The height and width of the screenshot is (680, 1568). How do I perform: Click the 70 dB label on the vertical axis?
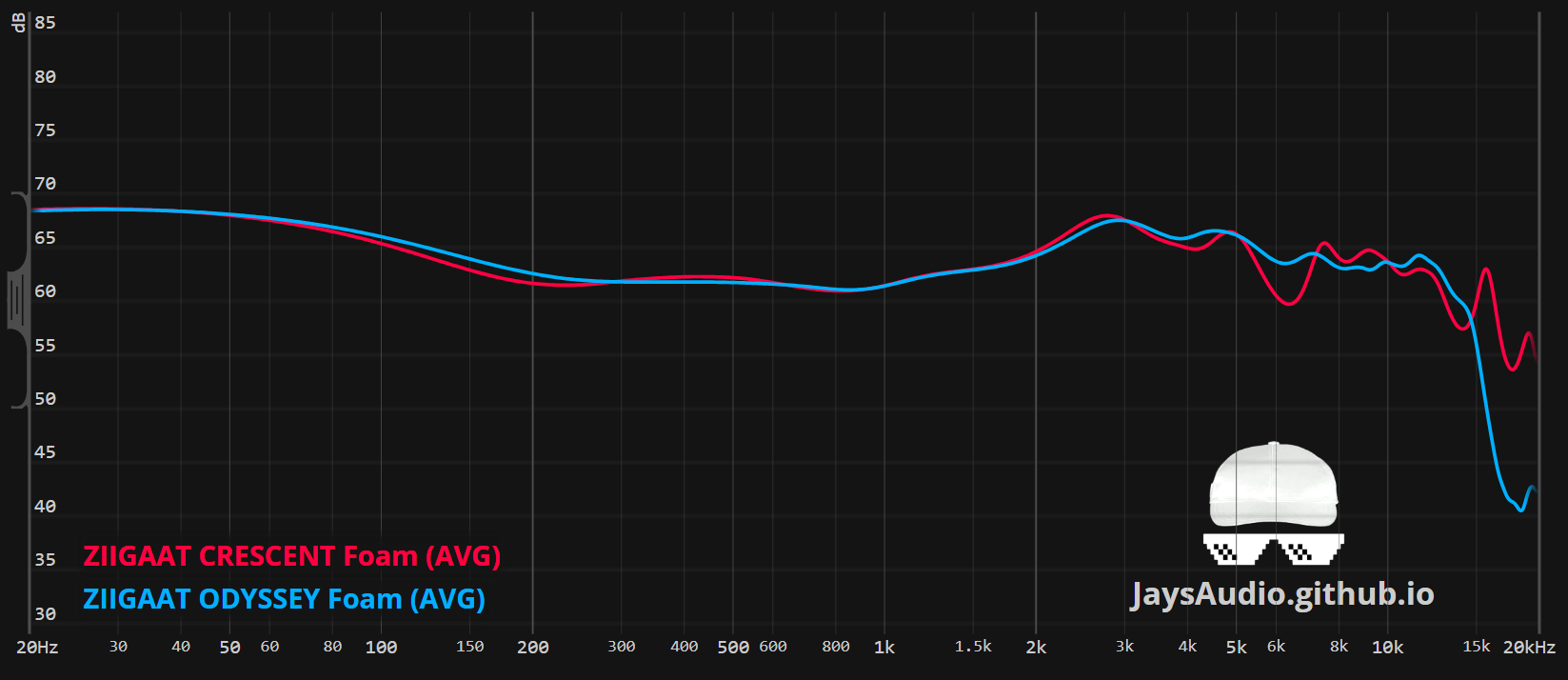45,184
